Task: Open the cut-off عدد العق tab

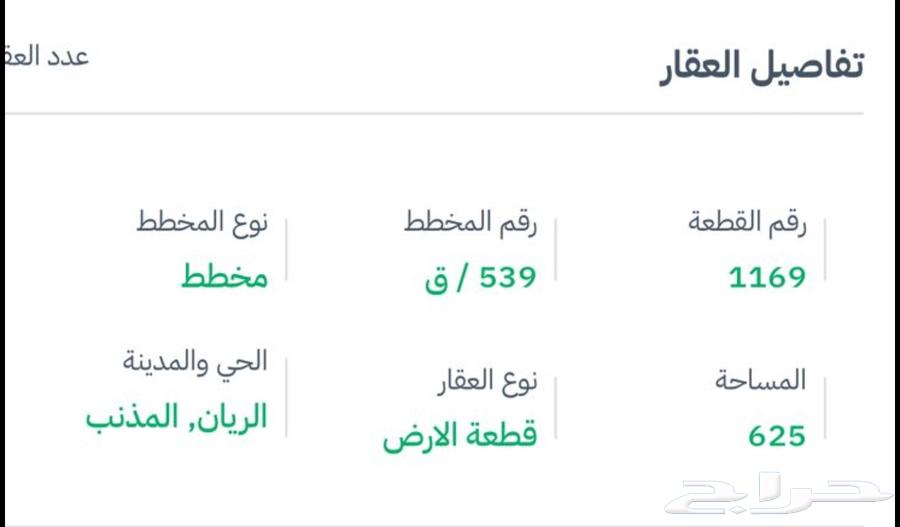Action: pyautogui.click(x=48, y=57)
